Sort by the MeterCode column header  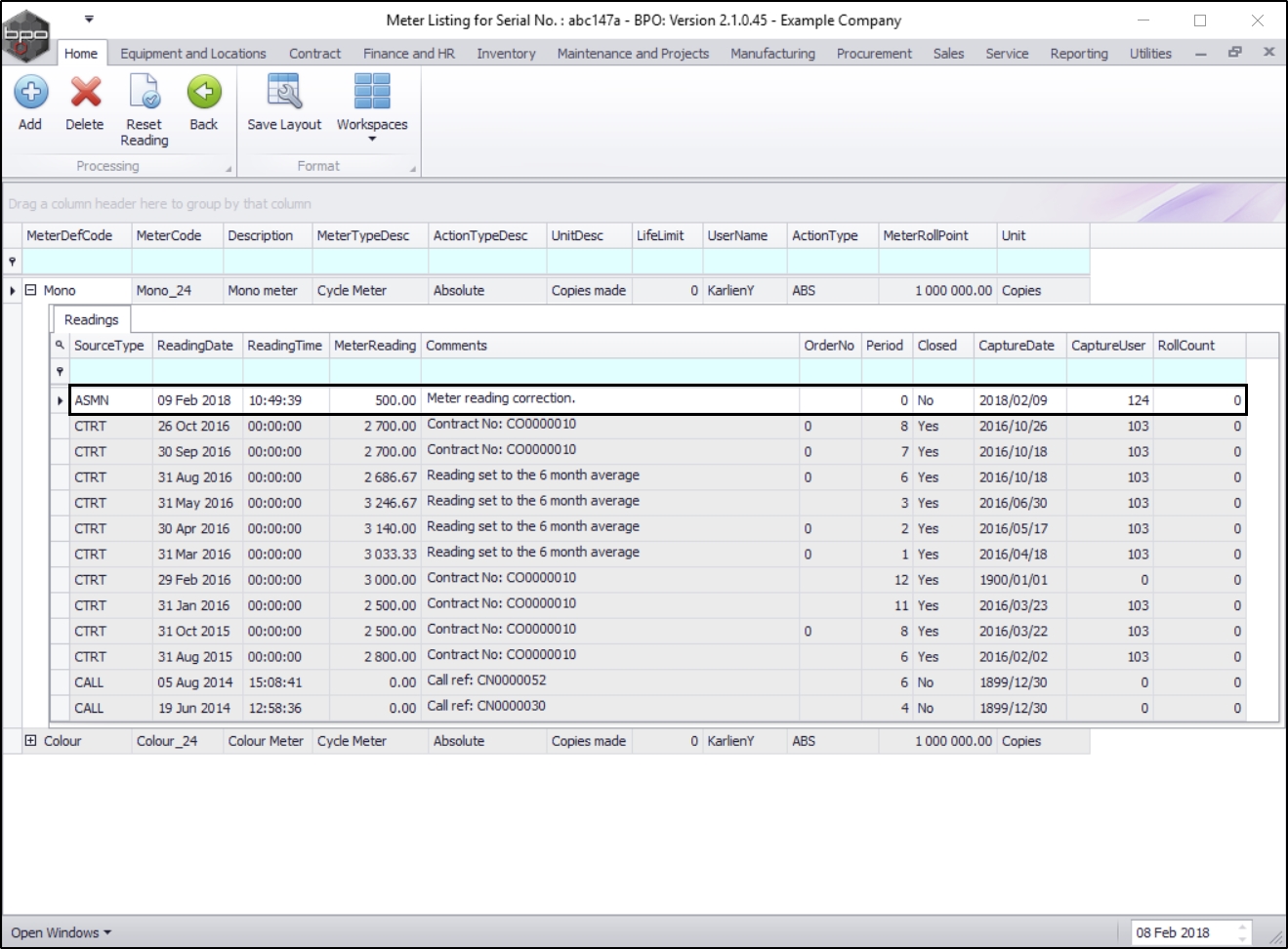click(x=178, y=235)
